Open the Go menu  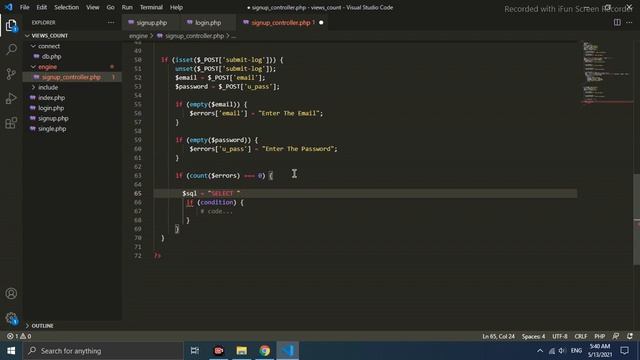[111, 7]
